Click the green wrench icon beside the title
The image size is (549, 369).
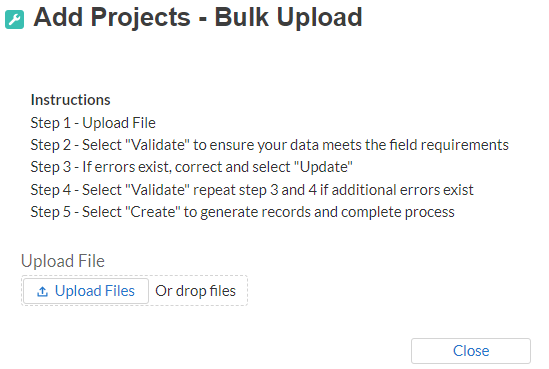point(14,19)
